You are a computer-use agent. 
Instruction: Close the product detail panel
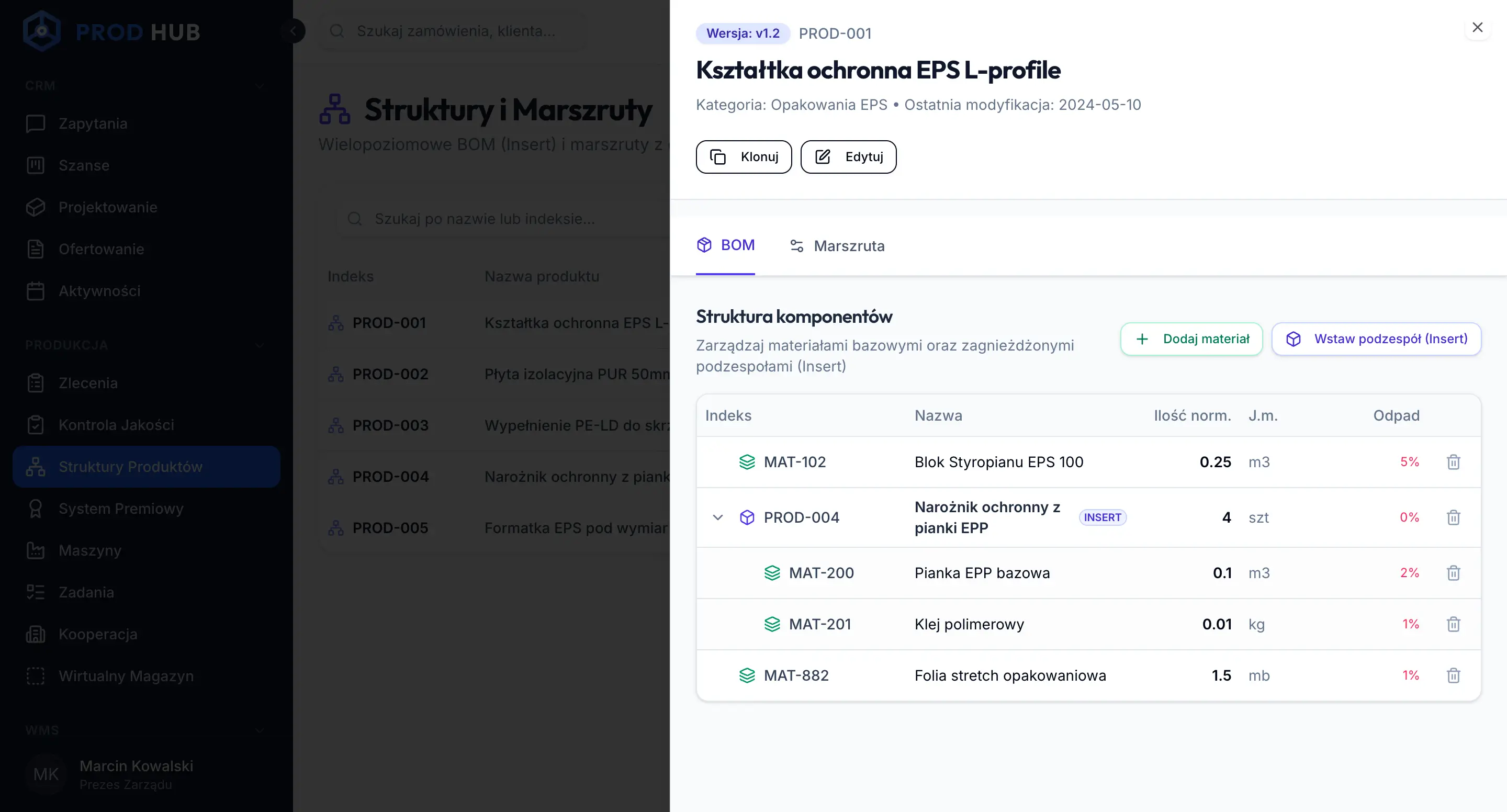click(x=1477, y=28)
